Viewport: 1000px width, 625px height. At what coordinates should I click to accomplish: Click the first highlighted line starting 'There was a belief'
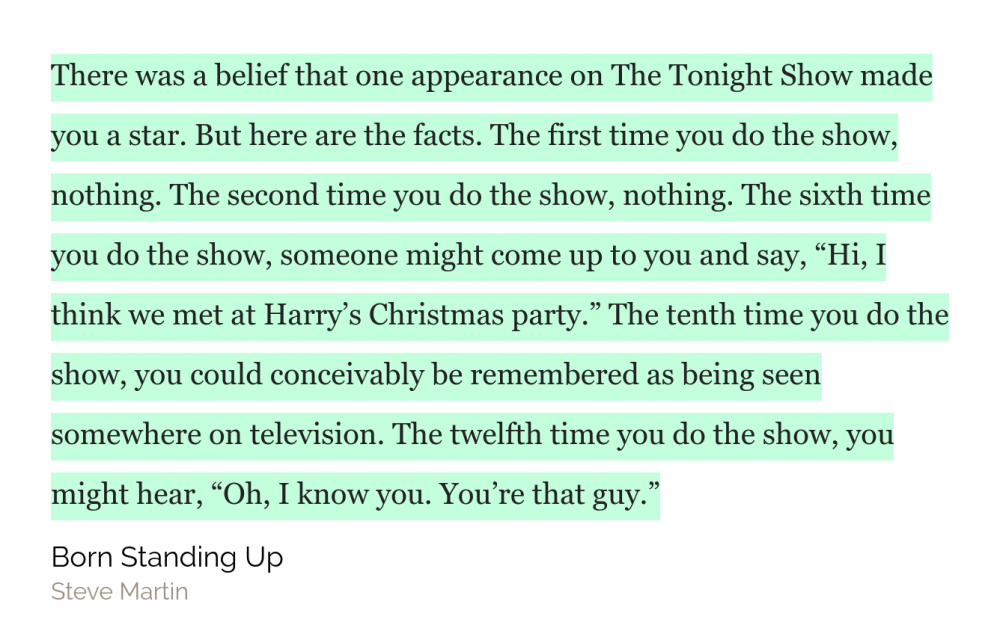click(x=492, y=77)
